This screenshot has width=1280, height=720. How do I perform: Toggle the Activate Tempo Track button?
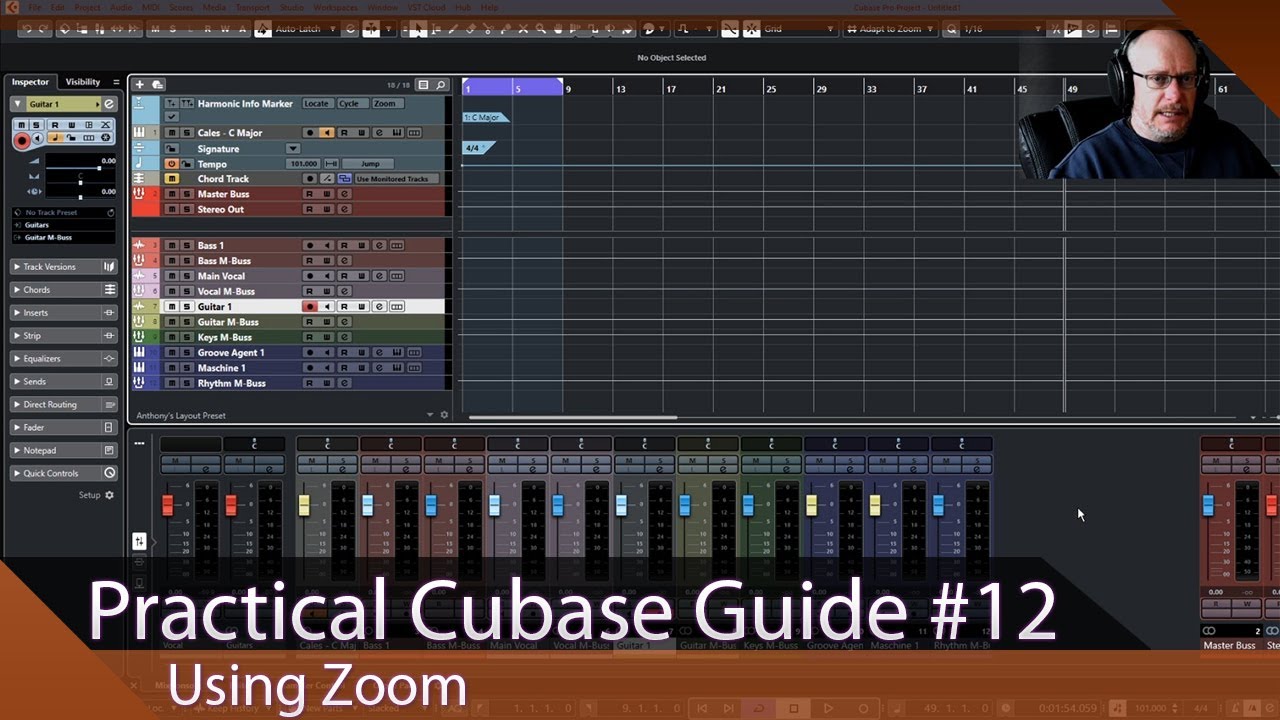point(172,163)
